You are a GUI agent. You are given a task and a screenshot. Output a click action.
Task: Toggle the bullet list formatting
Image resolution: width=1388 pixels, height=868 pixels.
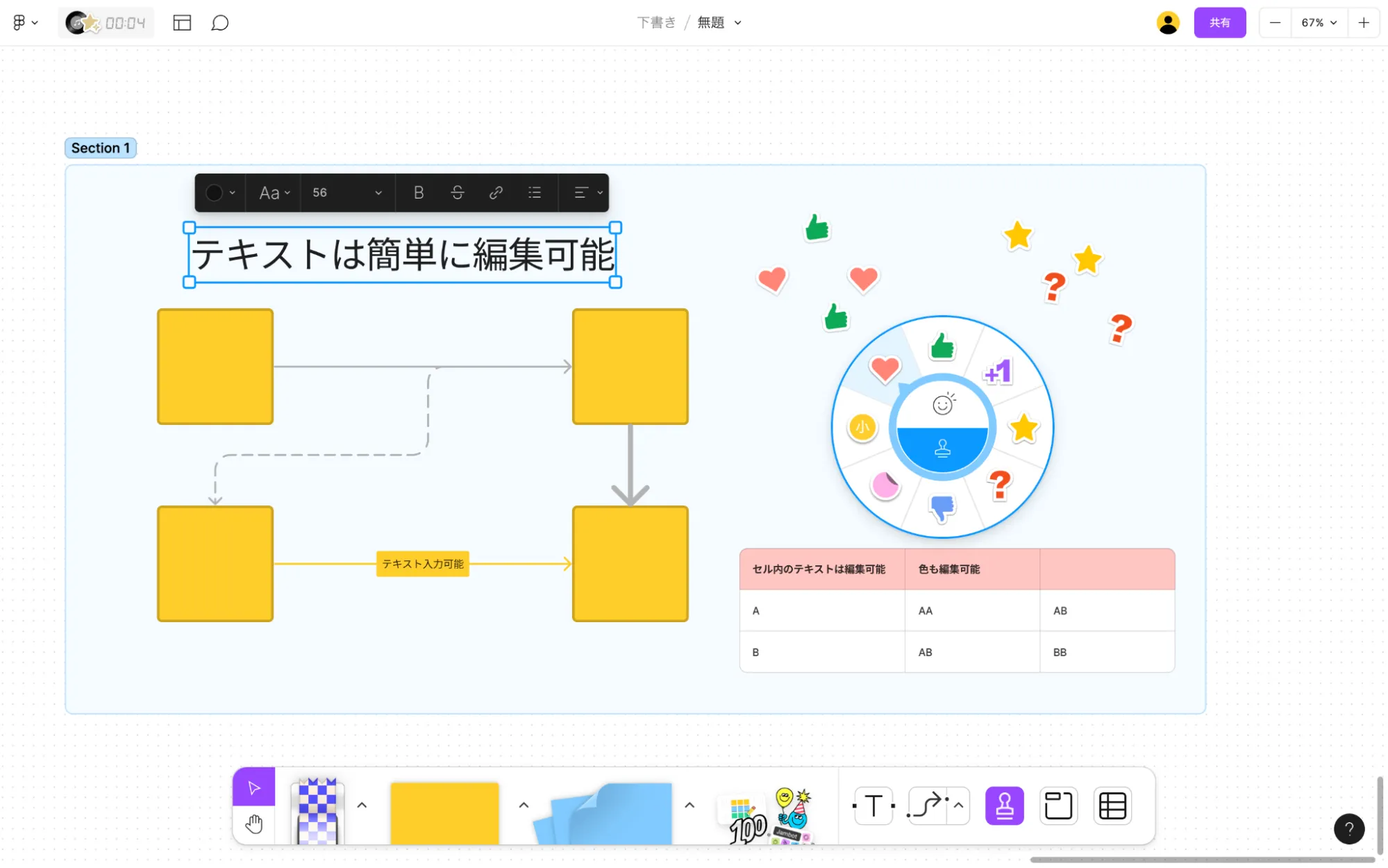pyautogui.click(x=534, y=192)
